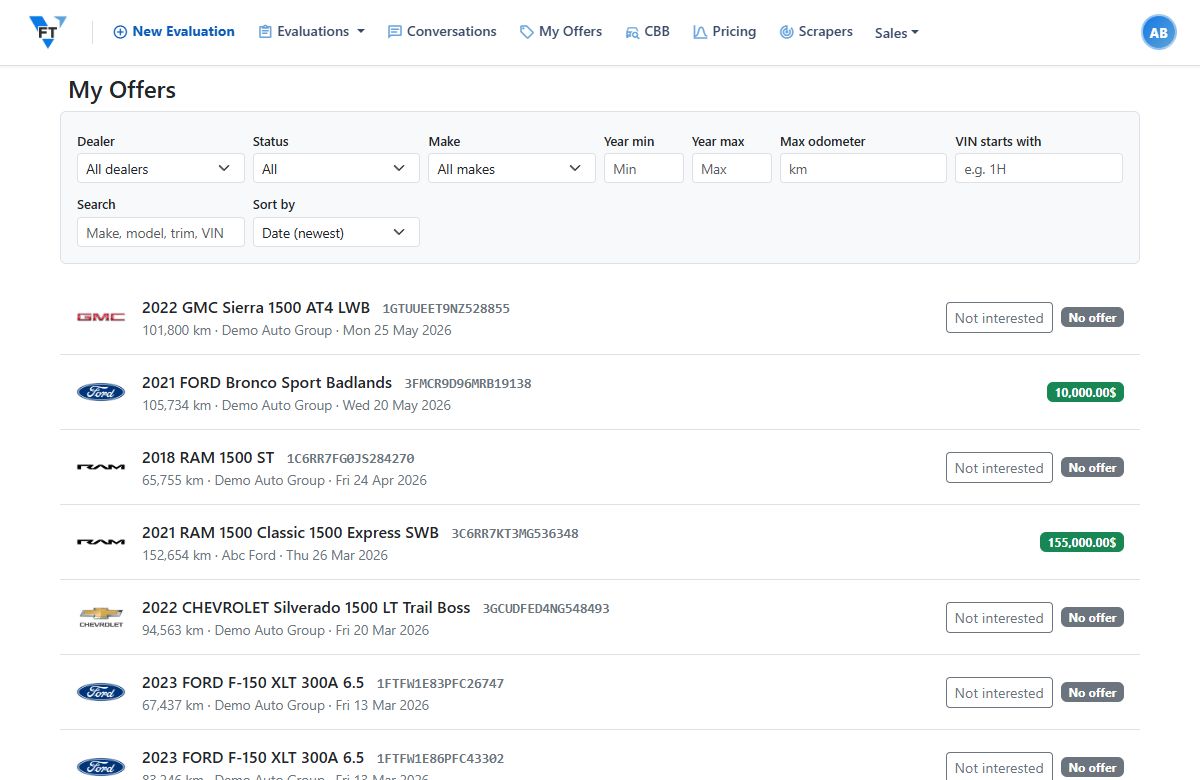Open 2018 RAM 1500 ST listing
The height and width of the screenshot is (780, 1200).
(208, 457)
